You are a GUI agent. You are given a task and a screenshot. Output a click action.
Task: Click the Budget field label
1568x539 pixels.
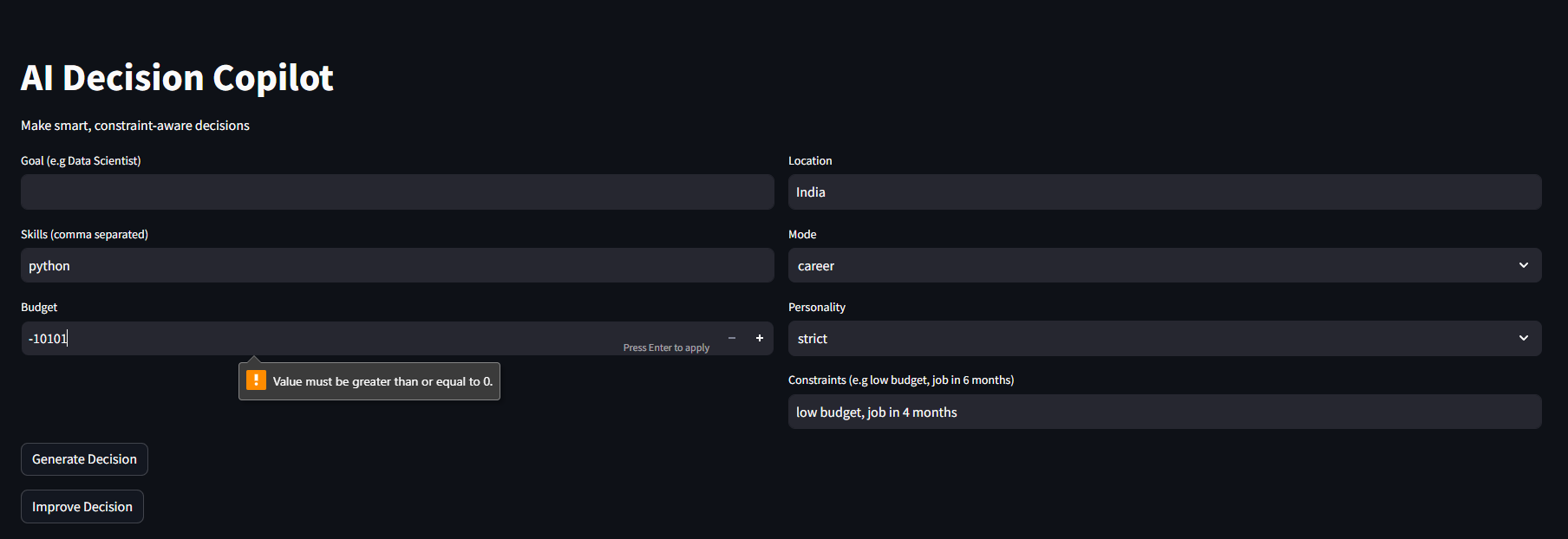coord(39,307)
